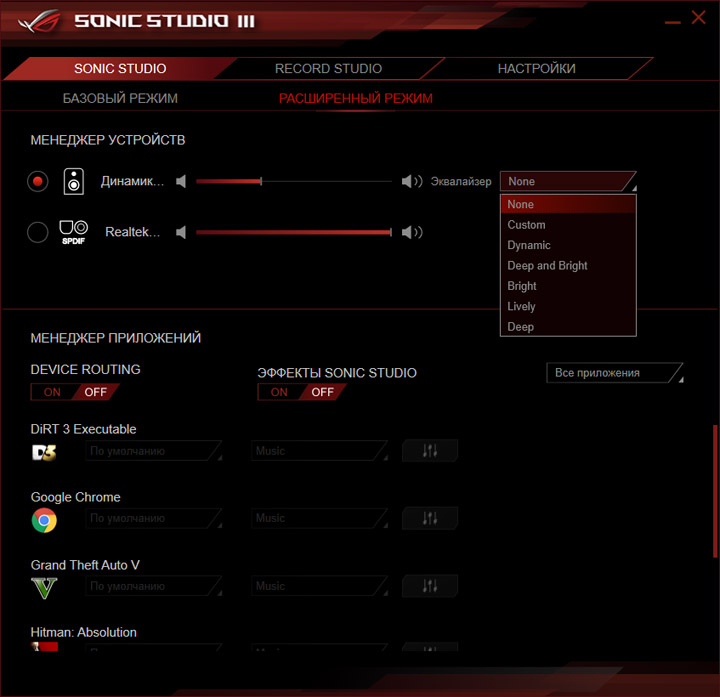Click the МЕНЕДЖЕР УСТРОЙСТВ heading
This screenshot has width=720, height=697.
coord(108,140)
